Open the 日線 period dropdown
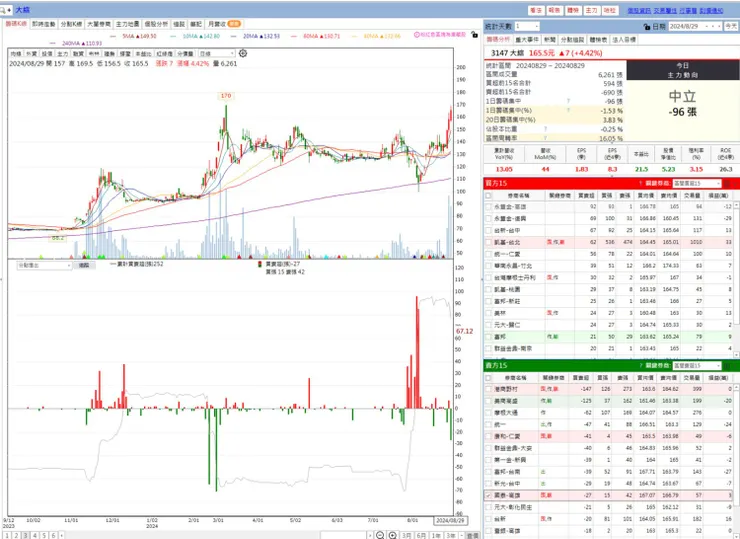740x539 pixels. pos(216,54)
